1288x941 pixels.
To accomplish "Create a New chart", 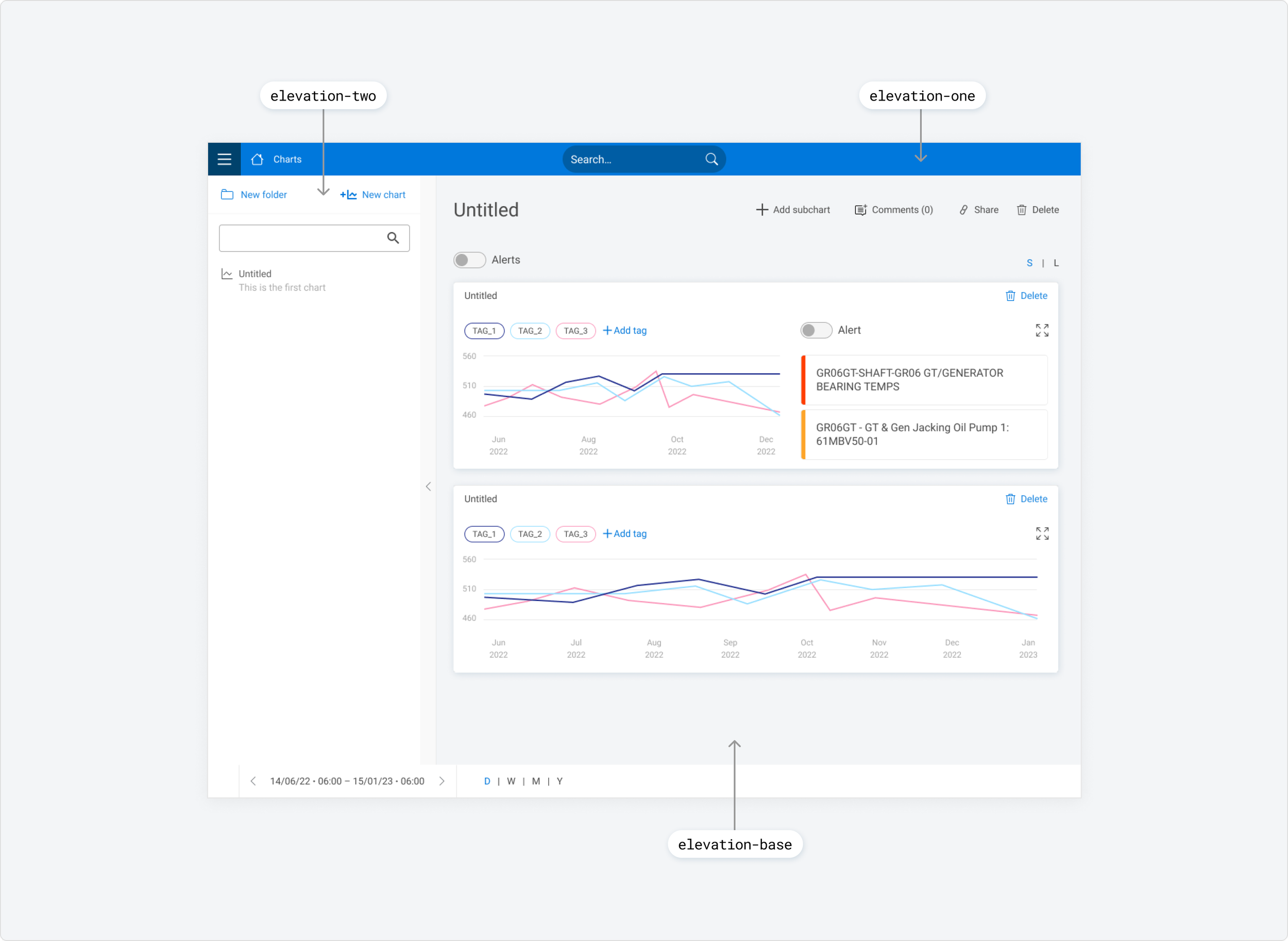I will pos(373,195).
